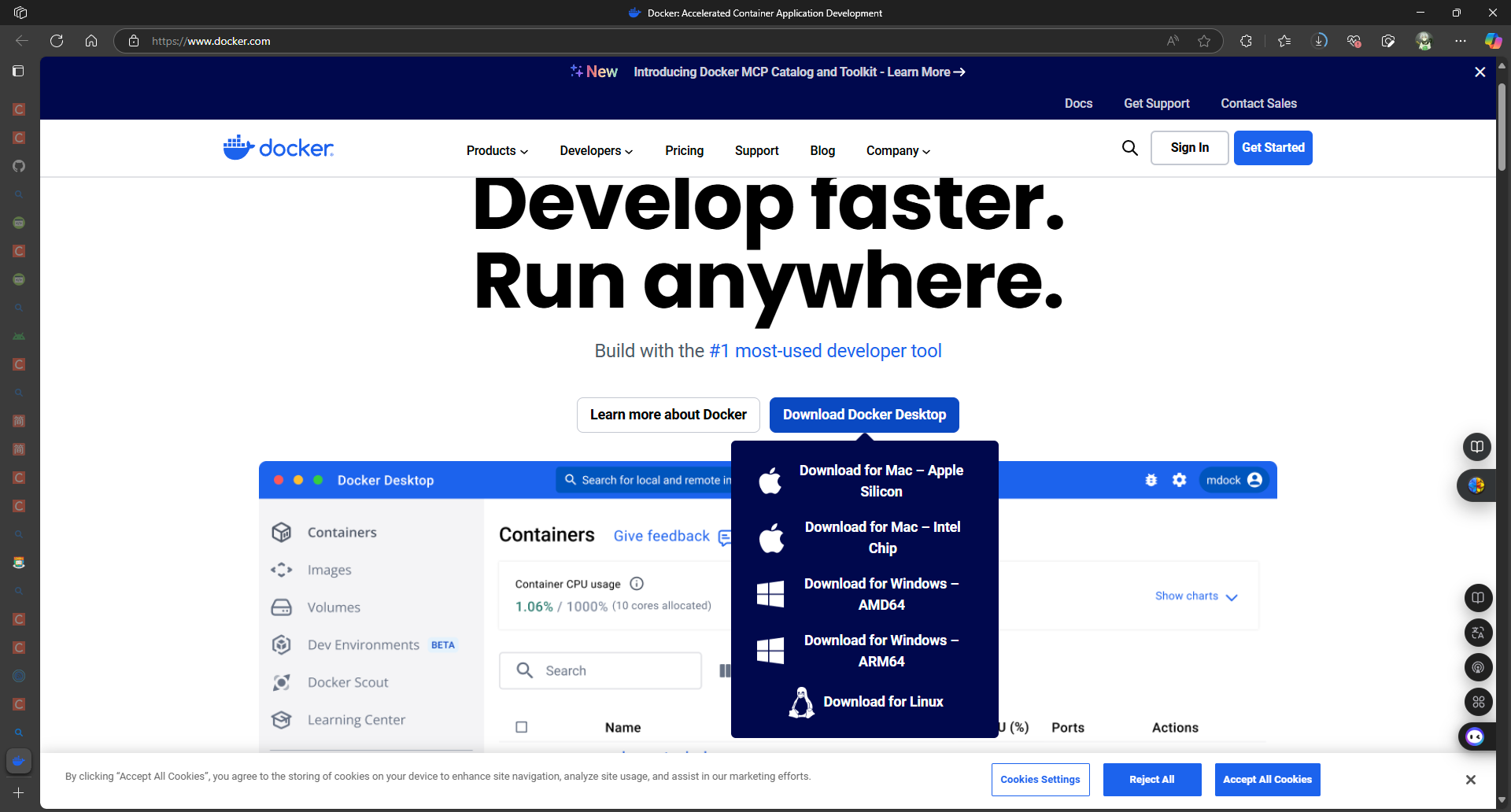This screenshot has width=1511, height=812.
Task: Open the Blog nav item
Action: tap(822, 150)
